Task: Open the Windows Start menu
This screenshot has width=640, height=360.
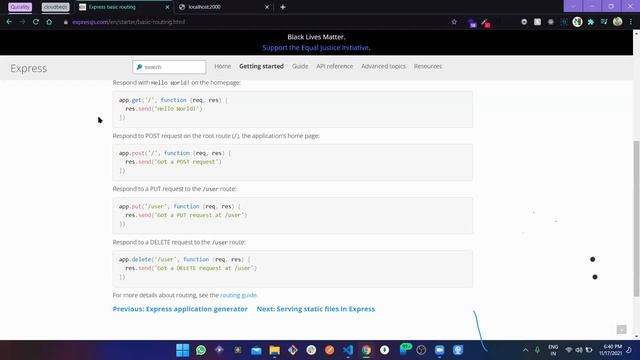Action: click(182, 350)
